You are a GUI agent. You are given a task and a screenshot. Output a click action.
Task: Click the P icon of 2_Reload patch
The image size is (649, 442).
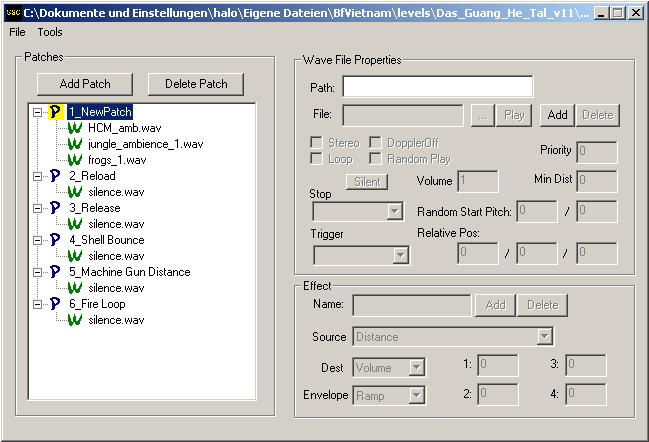click(55, 176)
